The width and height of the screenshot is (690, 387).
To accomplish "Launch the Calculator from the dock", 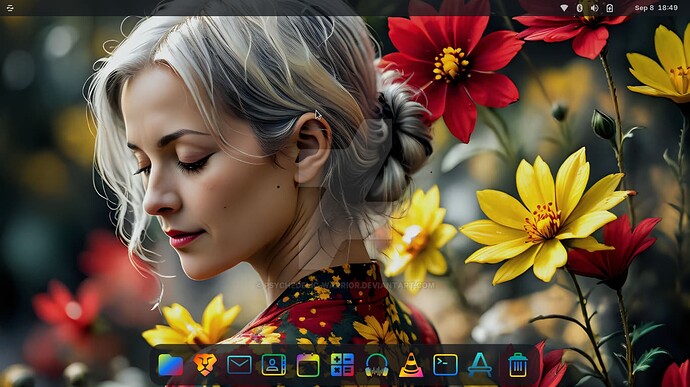I will click(x=342, y=365).
